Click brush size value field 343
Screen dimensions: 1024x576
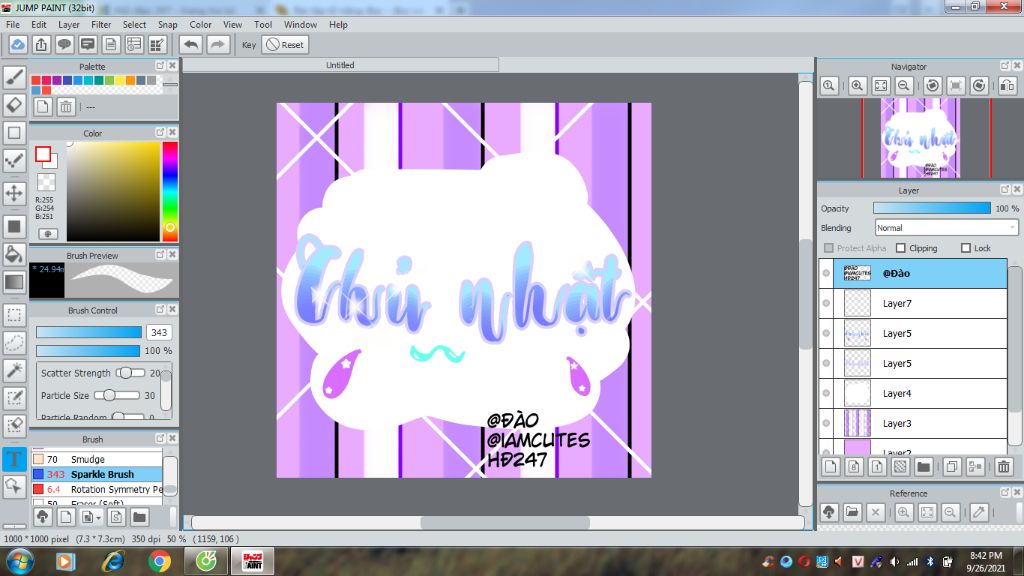159,332
